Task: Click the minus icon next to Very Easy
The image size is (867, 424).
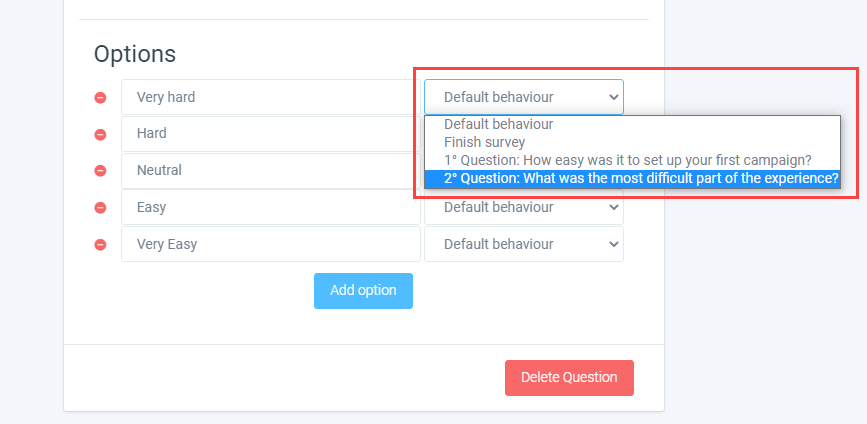Action: point(100,245)
